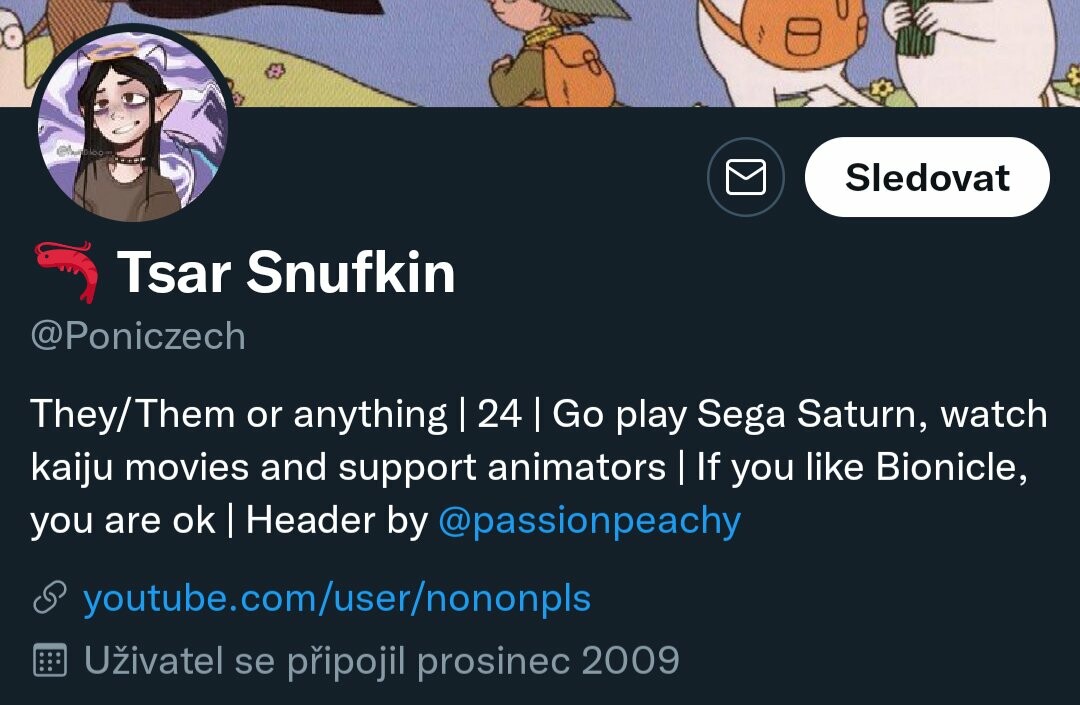Click the @Poniczech handle
Image resolution: width=1080 pixels, height=705 pixels.
pos(138,336)
